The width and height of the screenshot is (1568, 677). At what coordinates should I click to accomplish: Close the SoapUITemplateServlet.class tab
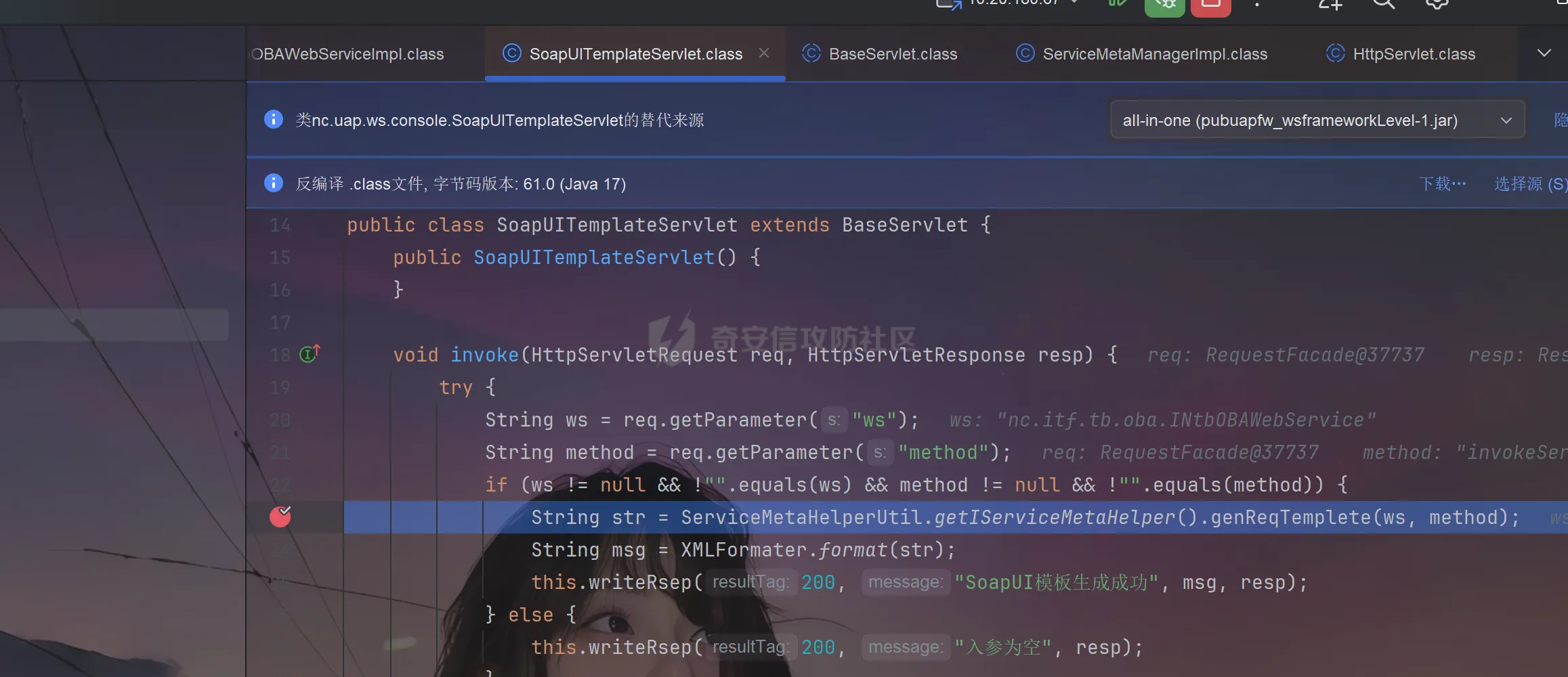[x=764, y=53]
